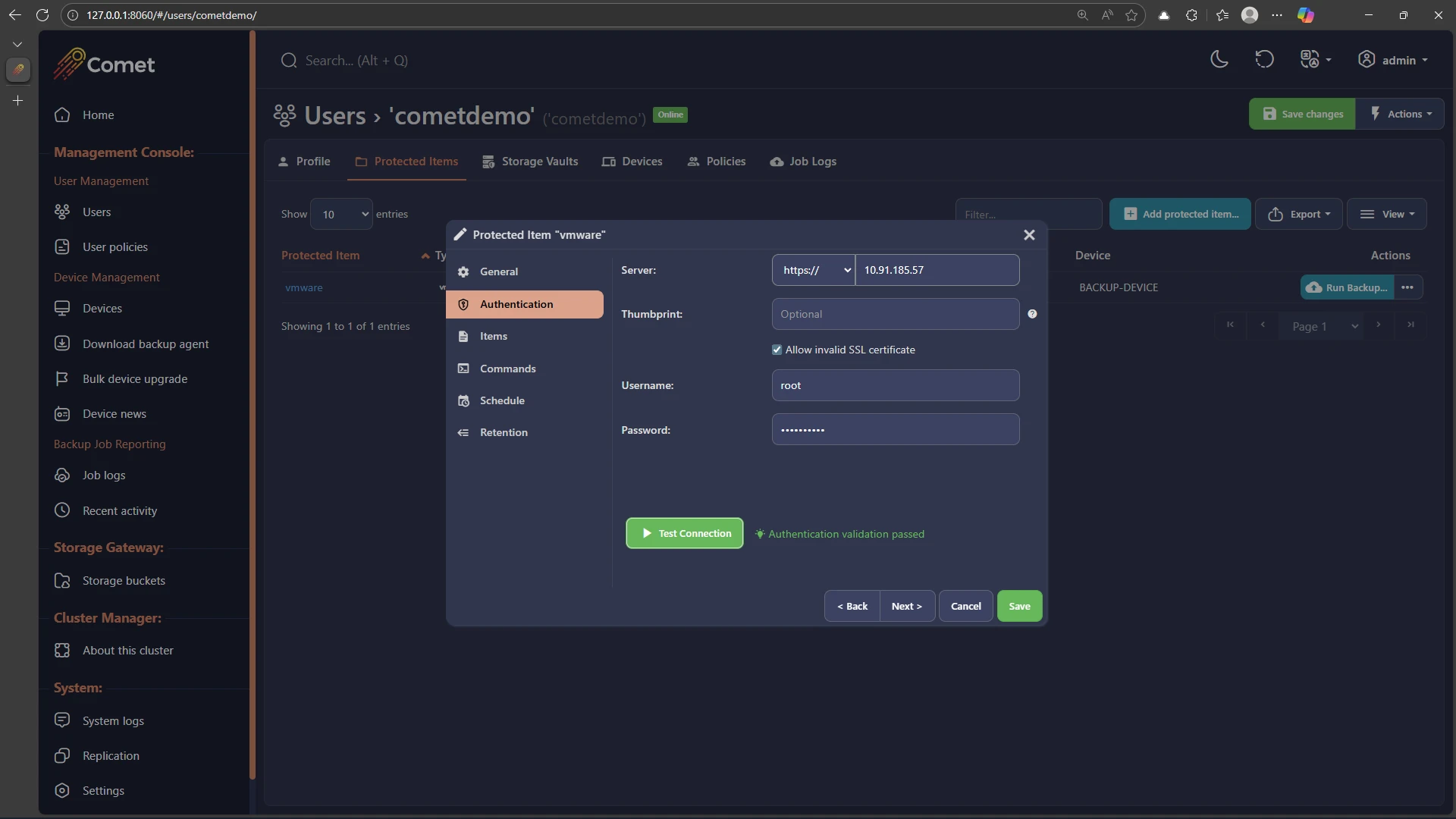
Task: Open the three-dots menu for vmware row
Action: point(1407,287)
